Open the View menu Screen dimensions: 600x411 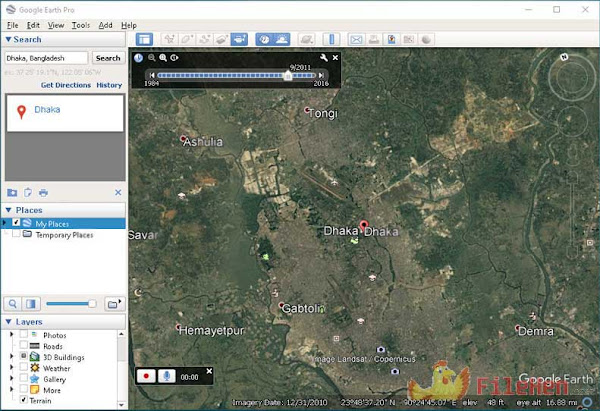56,25
